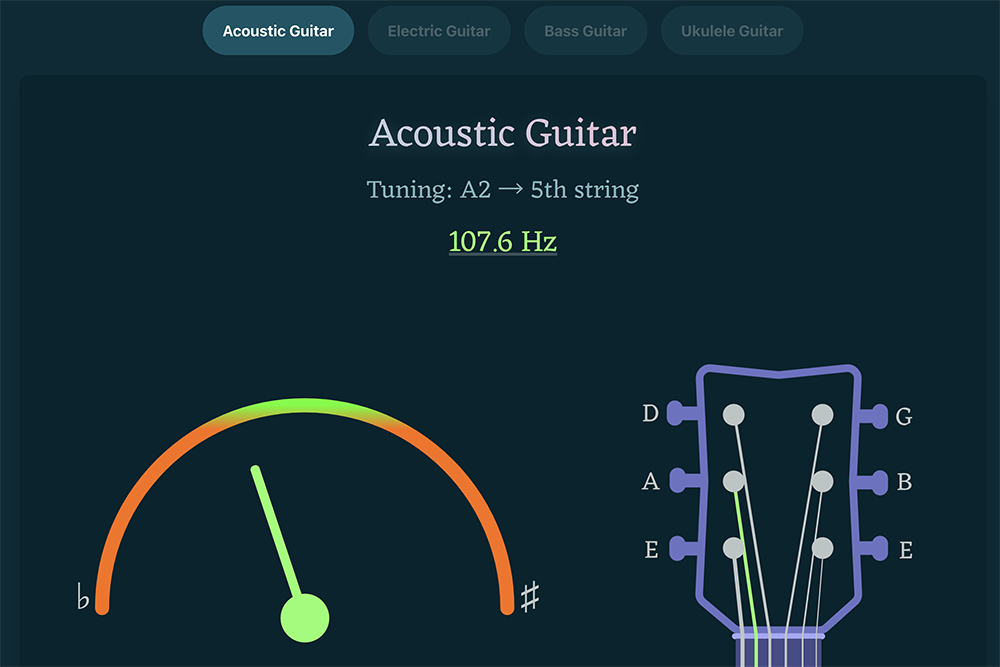The height and width of the screenshot is (667, 1000).
Task: Select the G string tuning peg
Action: (x=873, y=415)
